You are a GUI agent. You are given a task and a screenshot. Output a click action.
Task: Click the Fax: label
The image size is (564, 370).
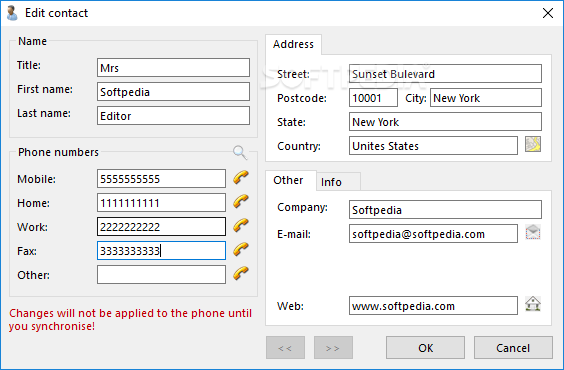click(27, 251)
